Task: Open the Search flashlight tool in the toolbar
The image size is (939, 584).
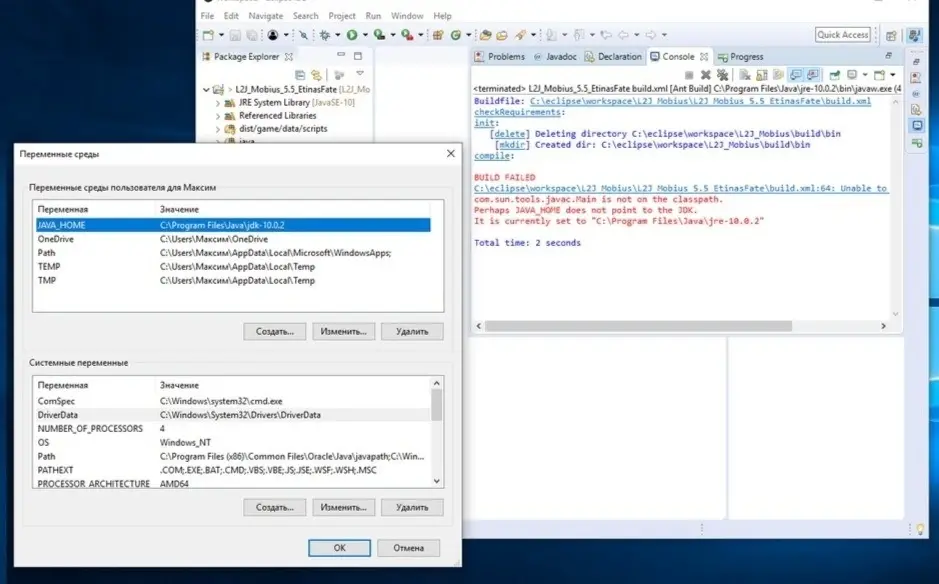Action: (520, 35)
